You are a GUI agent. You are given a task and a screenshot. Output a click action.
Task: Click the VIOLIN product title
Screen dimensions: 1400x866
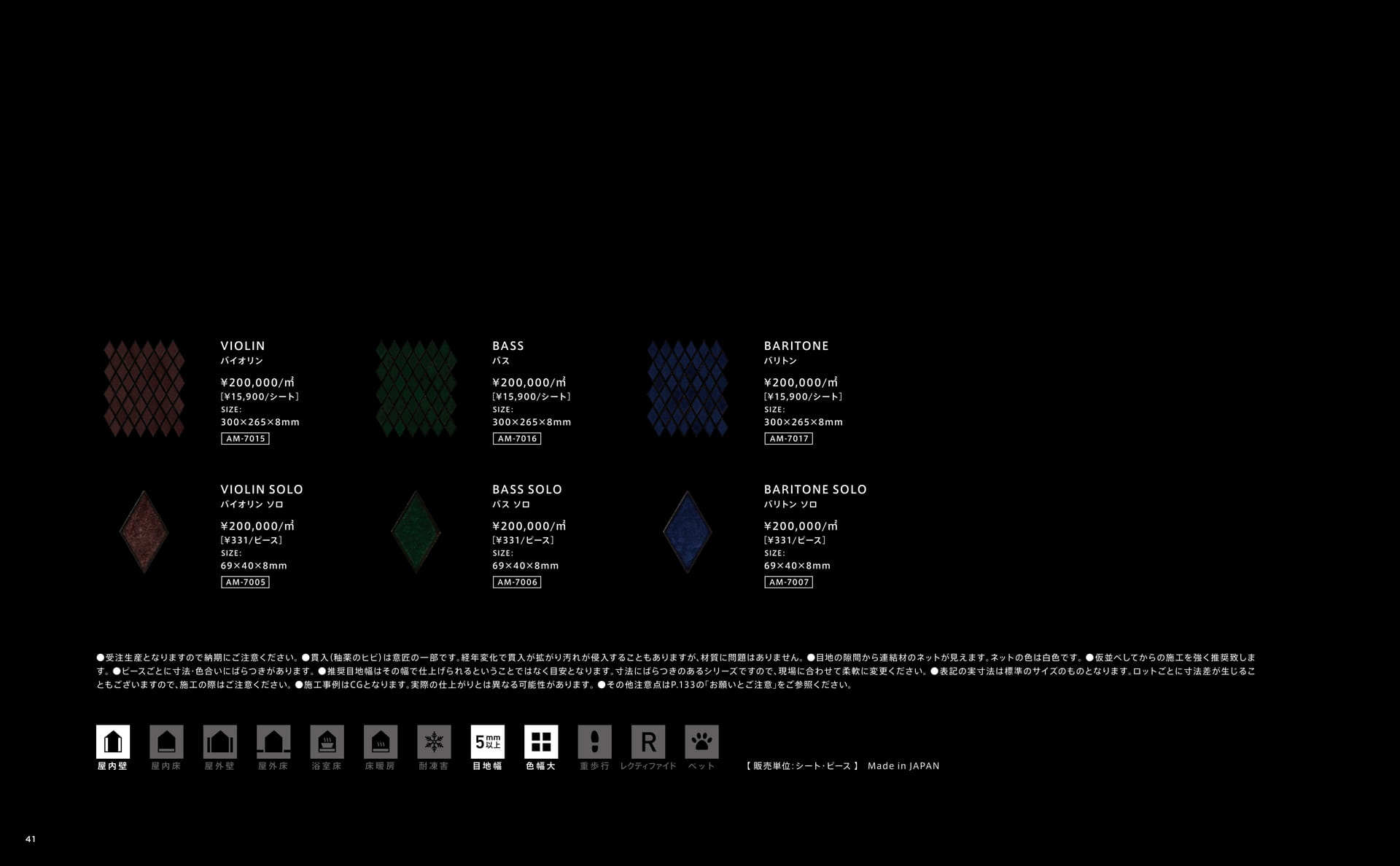243,346
